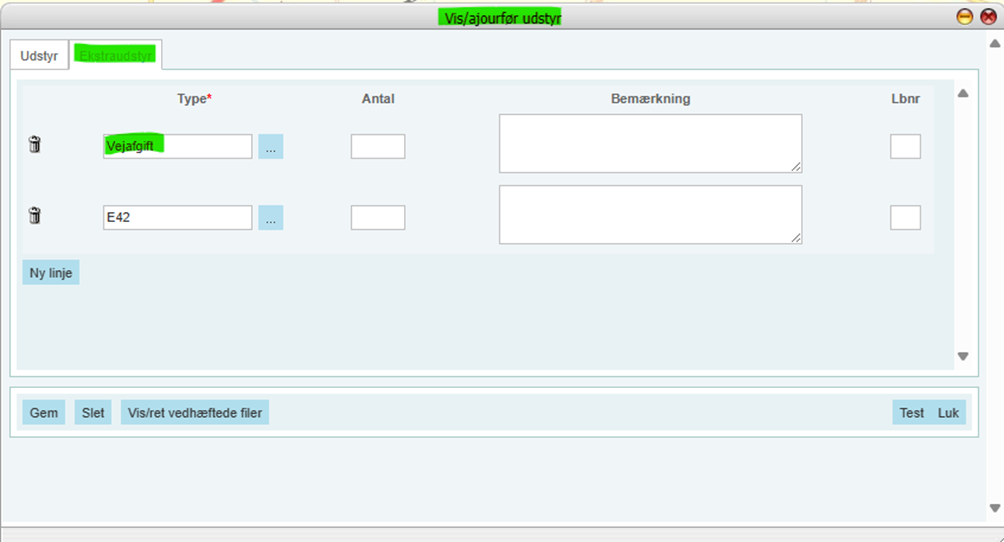Image resolution: width=1004 pixels, height=542 pixels.
Task: Close the dialog with red X icon
Action: point(988,17)
